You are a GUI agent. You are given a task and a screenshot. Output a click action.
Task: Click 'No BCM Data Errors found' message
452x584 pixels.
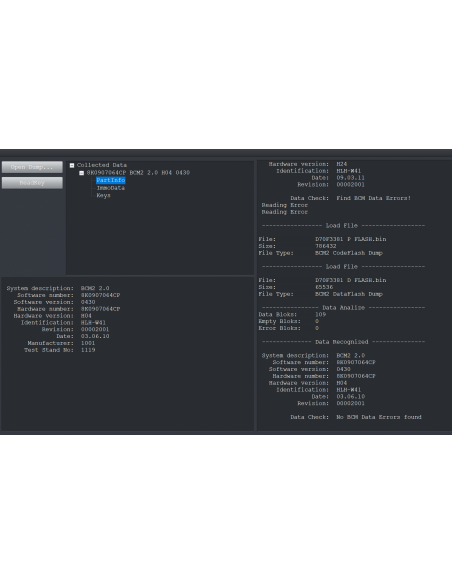[379, 417]
